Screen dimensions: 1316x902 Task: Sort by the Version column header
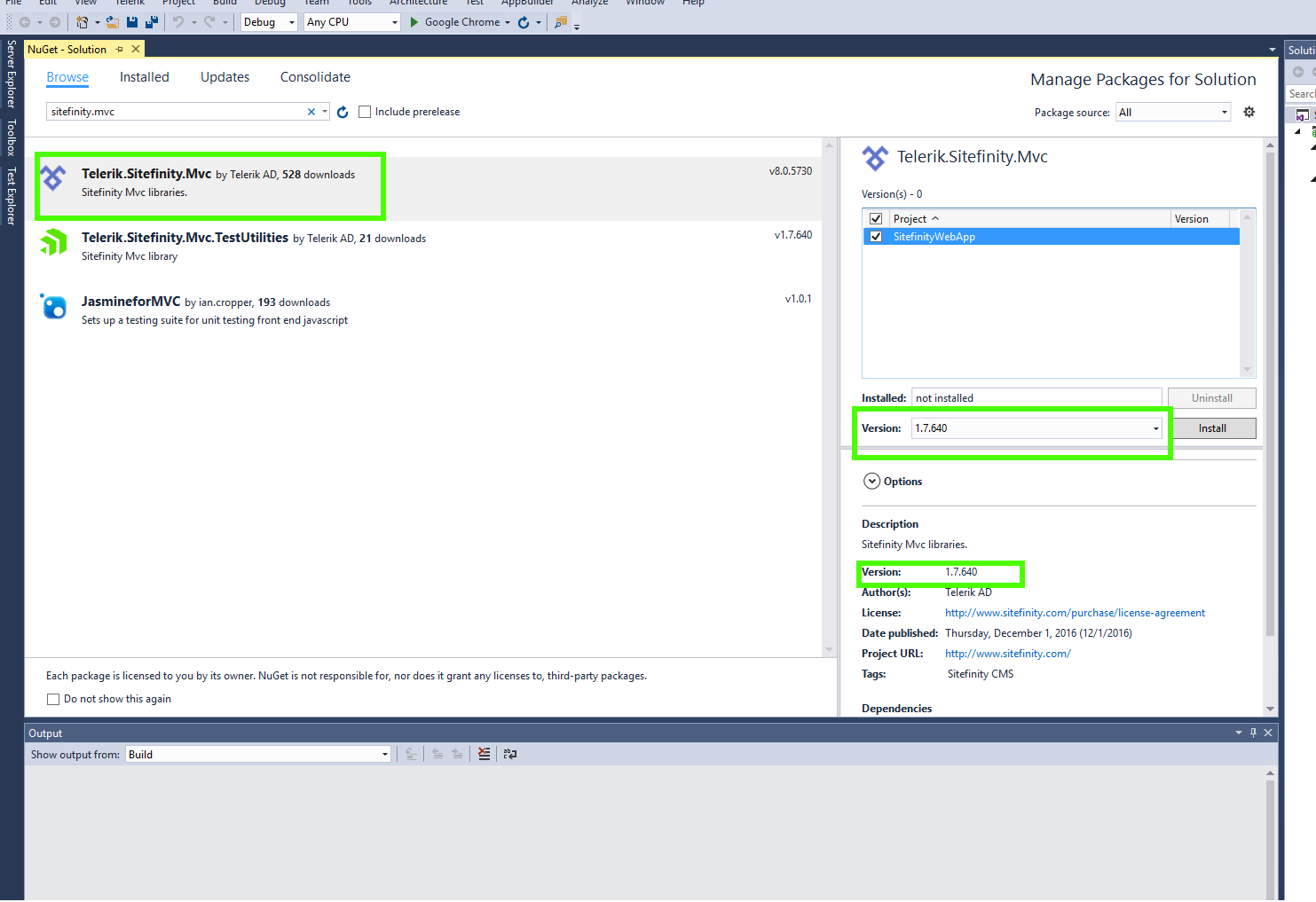pyautogui.click(x=1201, y=218)
